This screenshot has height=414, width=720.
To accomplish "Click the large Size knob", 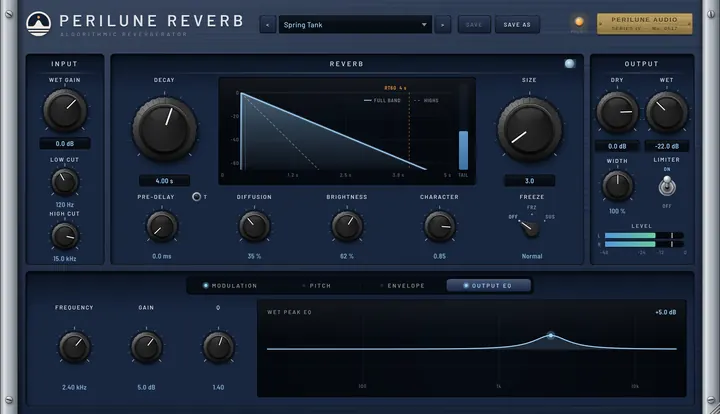I will point(529,129).
